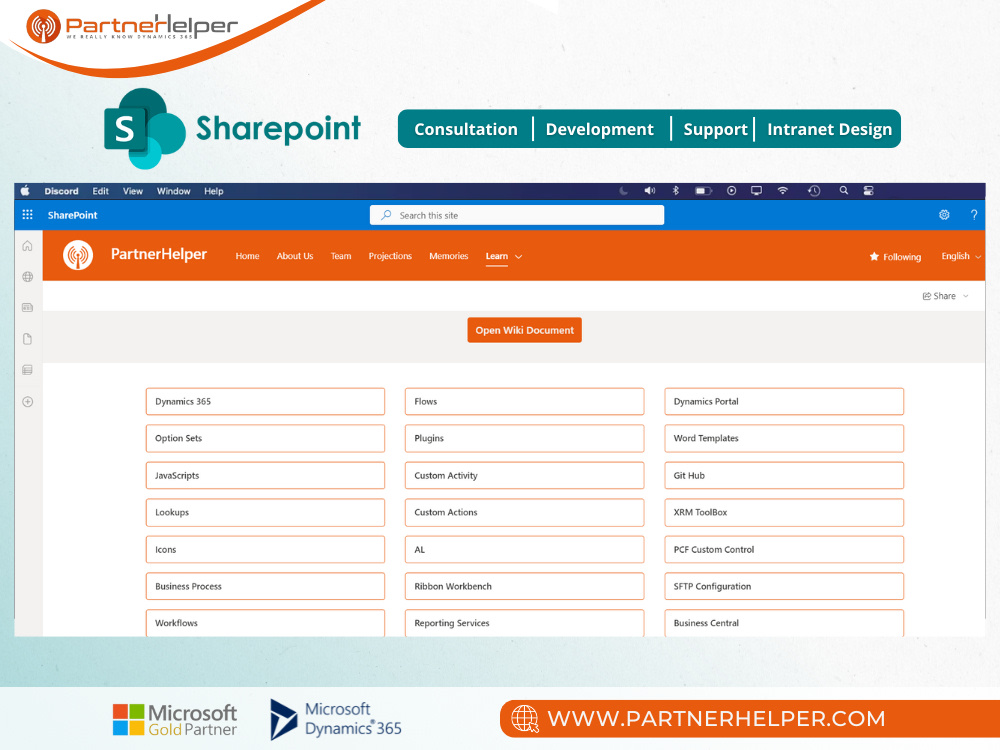Open the Custom Actions topic
The width and height of the screenshot is (1000, 750).
click(x=524, y=512)
